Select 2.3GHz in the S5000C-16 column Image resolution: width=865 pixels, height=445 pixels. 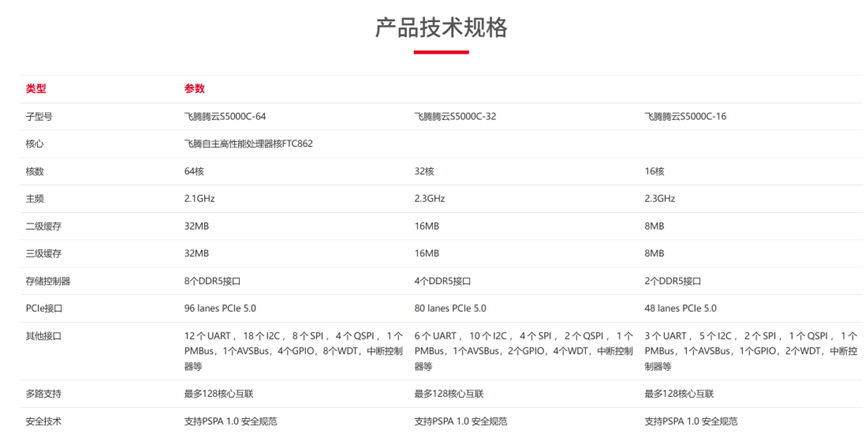pos(660,199)
